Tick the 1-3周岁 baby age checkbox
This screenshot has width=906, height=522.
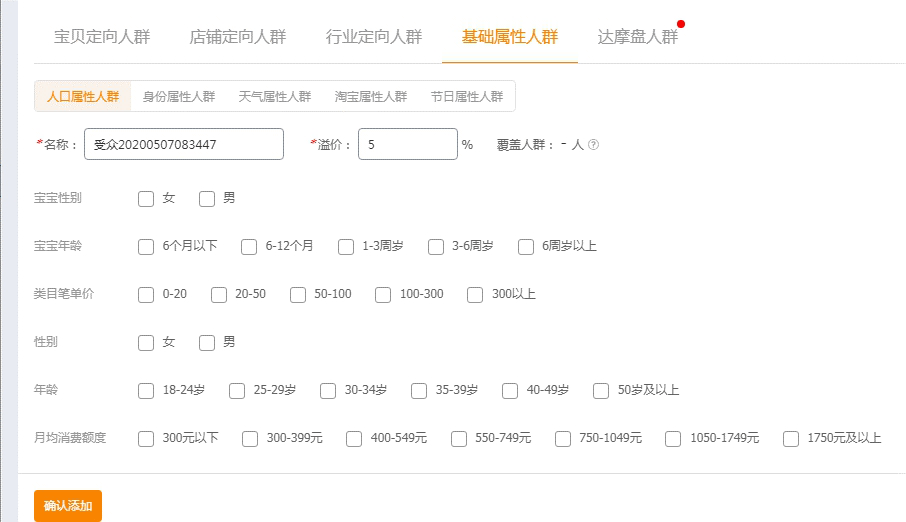[x=346, y=247]
